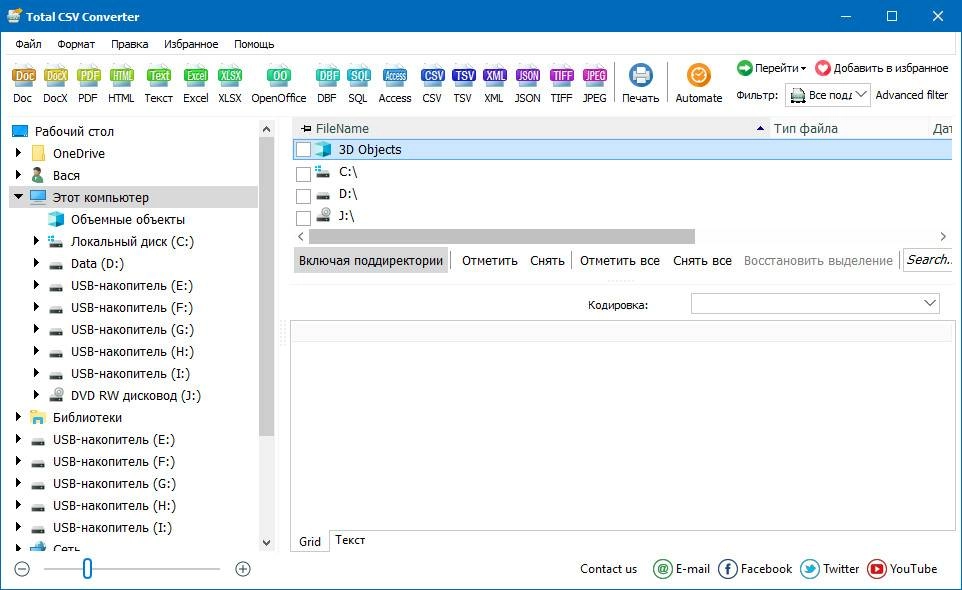Expand DVD RW дисковод (J:) node
This screenshot has height=590, width=962.
pyautogui.click(x=36, y=395)
